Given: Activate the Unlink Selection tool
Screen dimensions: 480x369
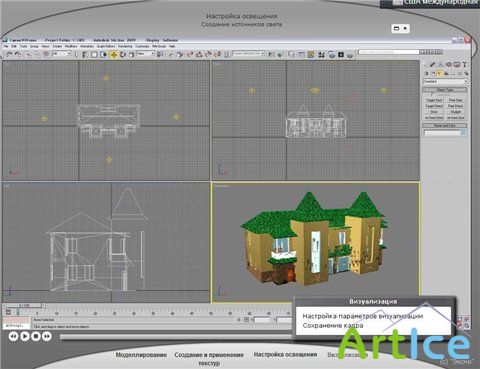Looking at the screenshot, I should tap(37, 54).
